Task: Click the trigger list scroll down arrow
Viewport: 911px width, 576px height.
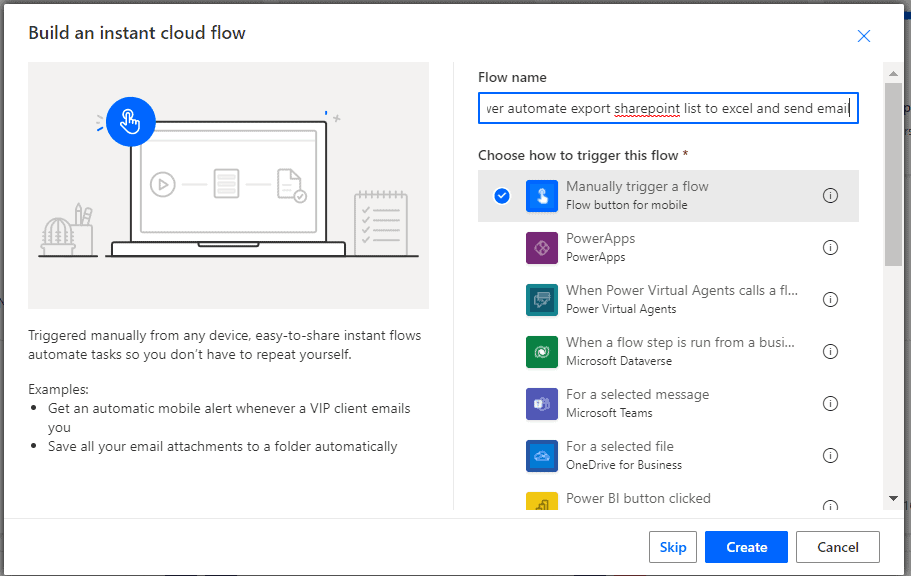Action: [893, 499]
